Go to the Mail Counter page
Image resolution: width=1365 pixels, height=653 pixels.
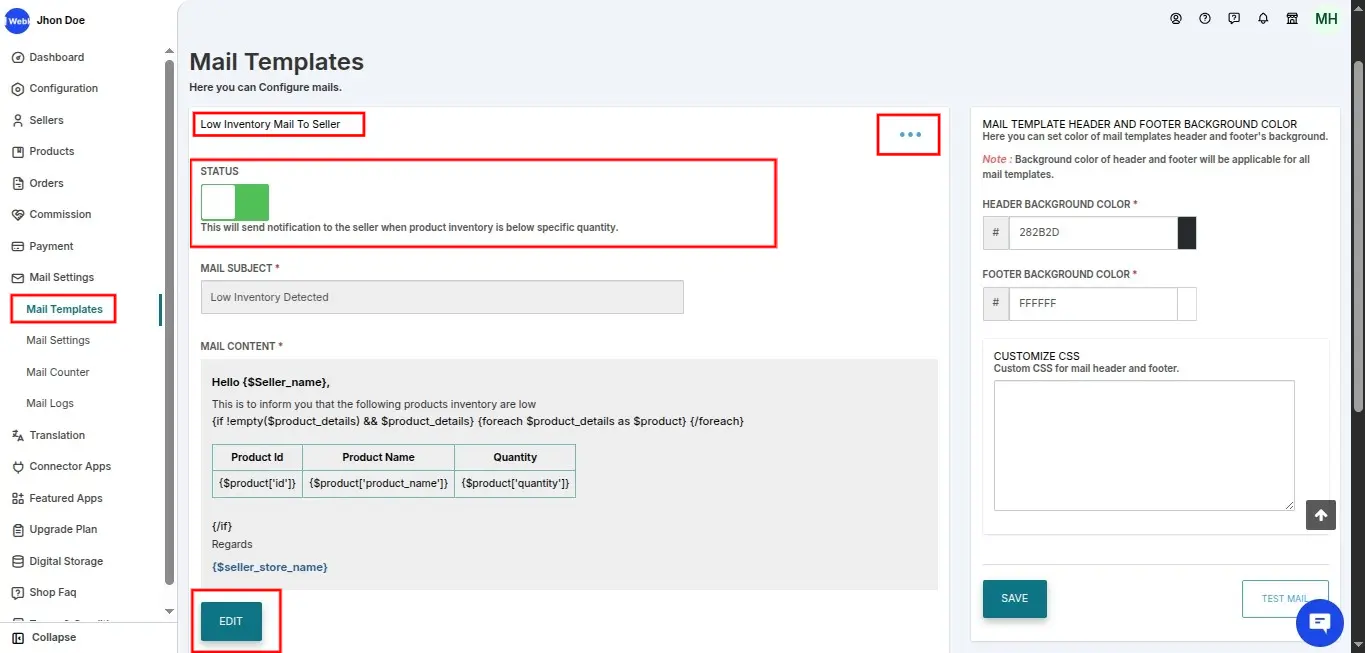[56, 371]
